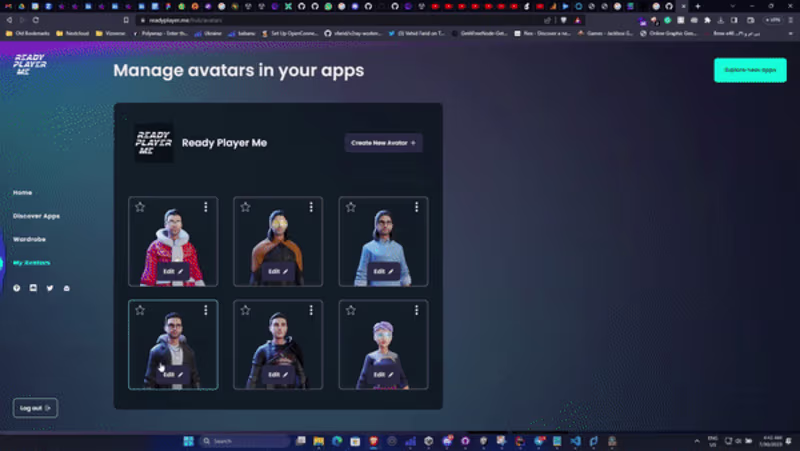The width and height of the screenshot is (800, 451).
Task: Open Microsoft Edge from the taskbar
Action: pyautogui.click(x=337, y=441)
